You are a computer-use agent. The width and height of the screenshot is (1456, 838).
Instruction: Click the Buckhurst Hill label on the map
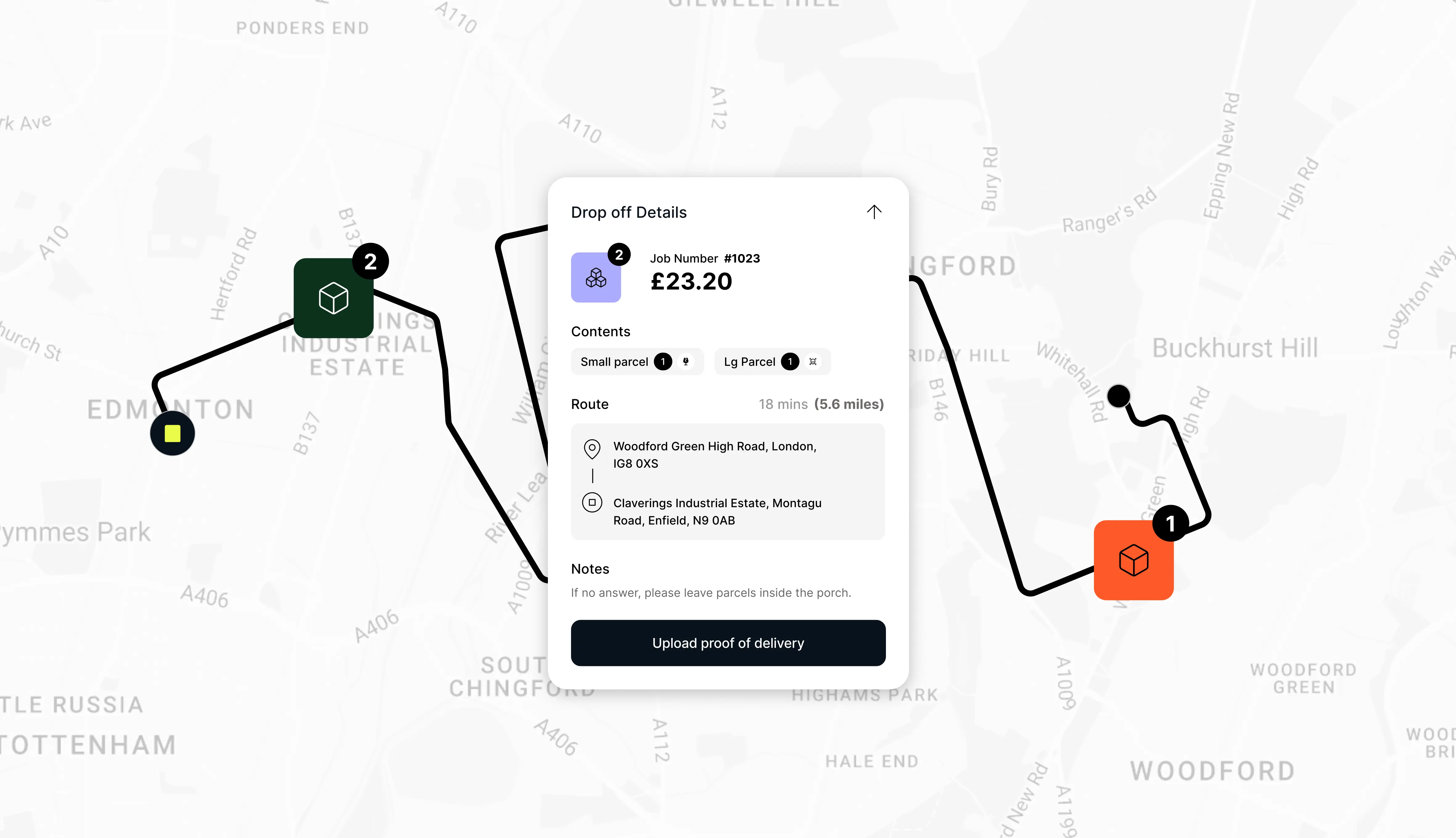[x=1234, y=348]
